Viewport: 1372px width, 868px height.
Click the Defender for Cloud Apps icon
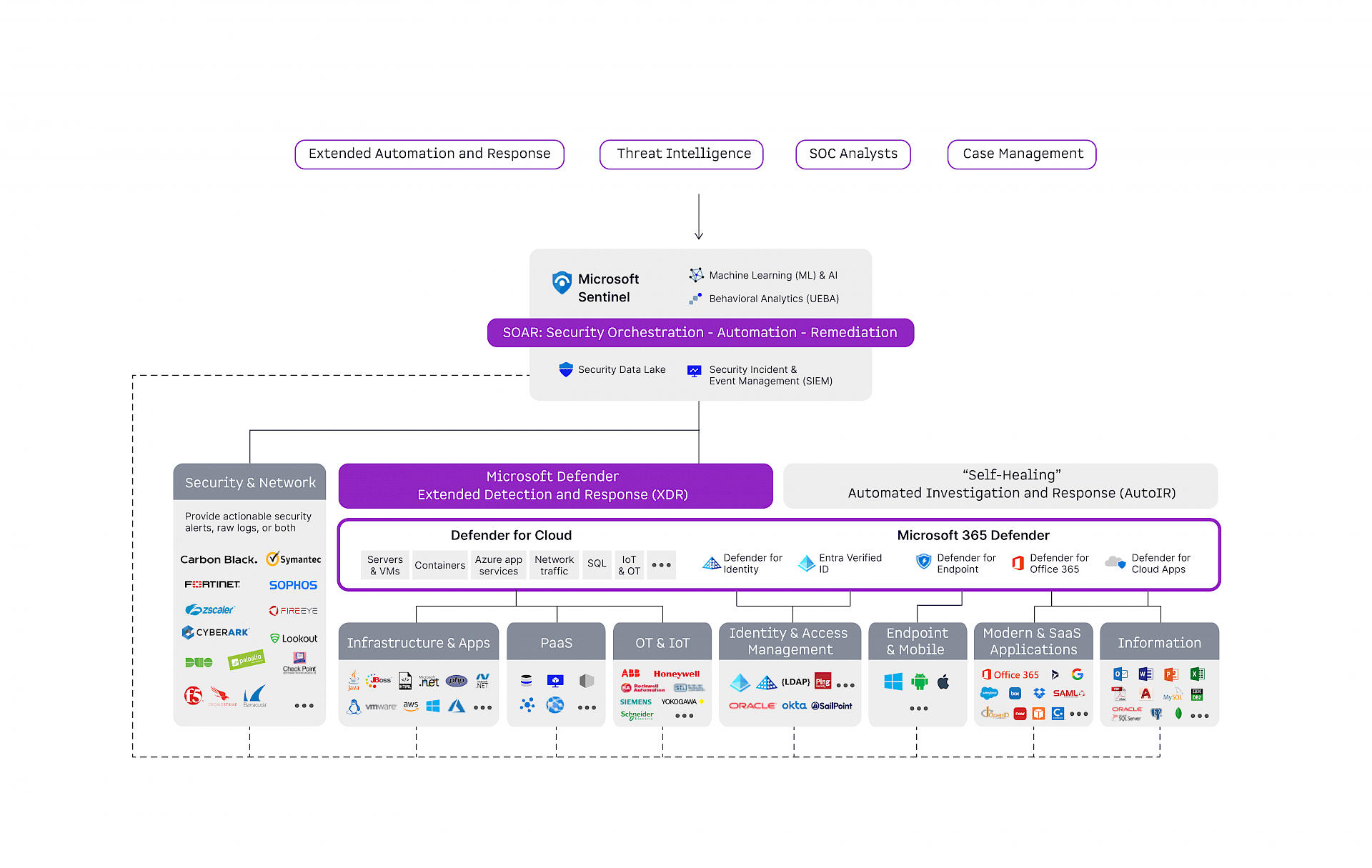[x=1115, y=563]
